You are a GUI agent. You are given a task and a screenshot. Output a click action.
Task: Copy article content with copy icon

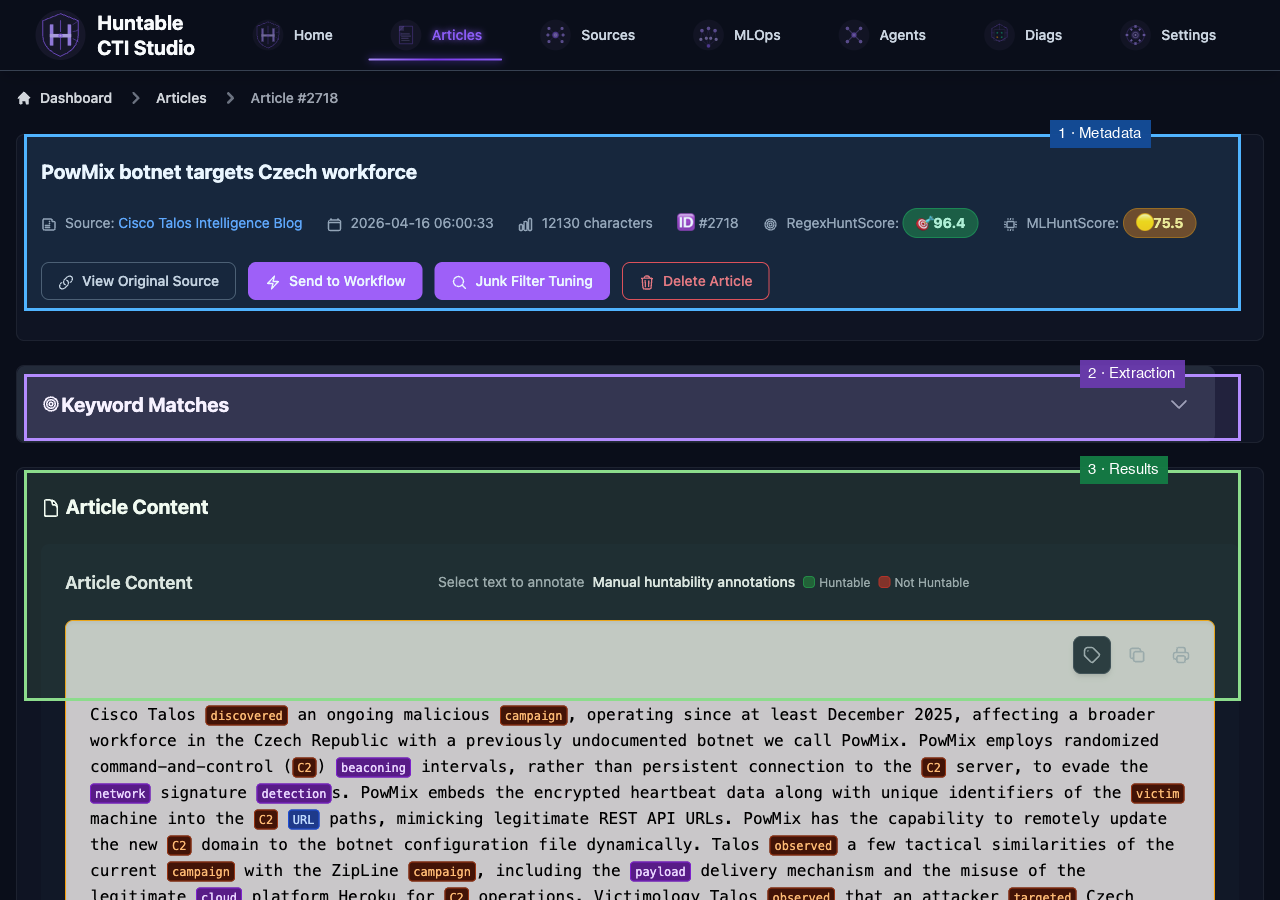pos(1137,655)
